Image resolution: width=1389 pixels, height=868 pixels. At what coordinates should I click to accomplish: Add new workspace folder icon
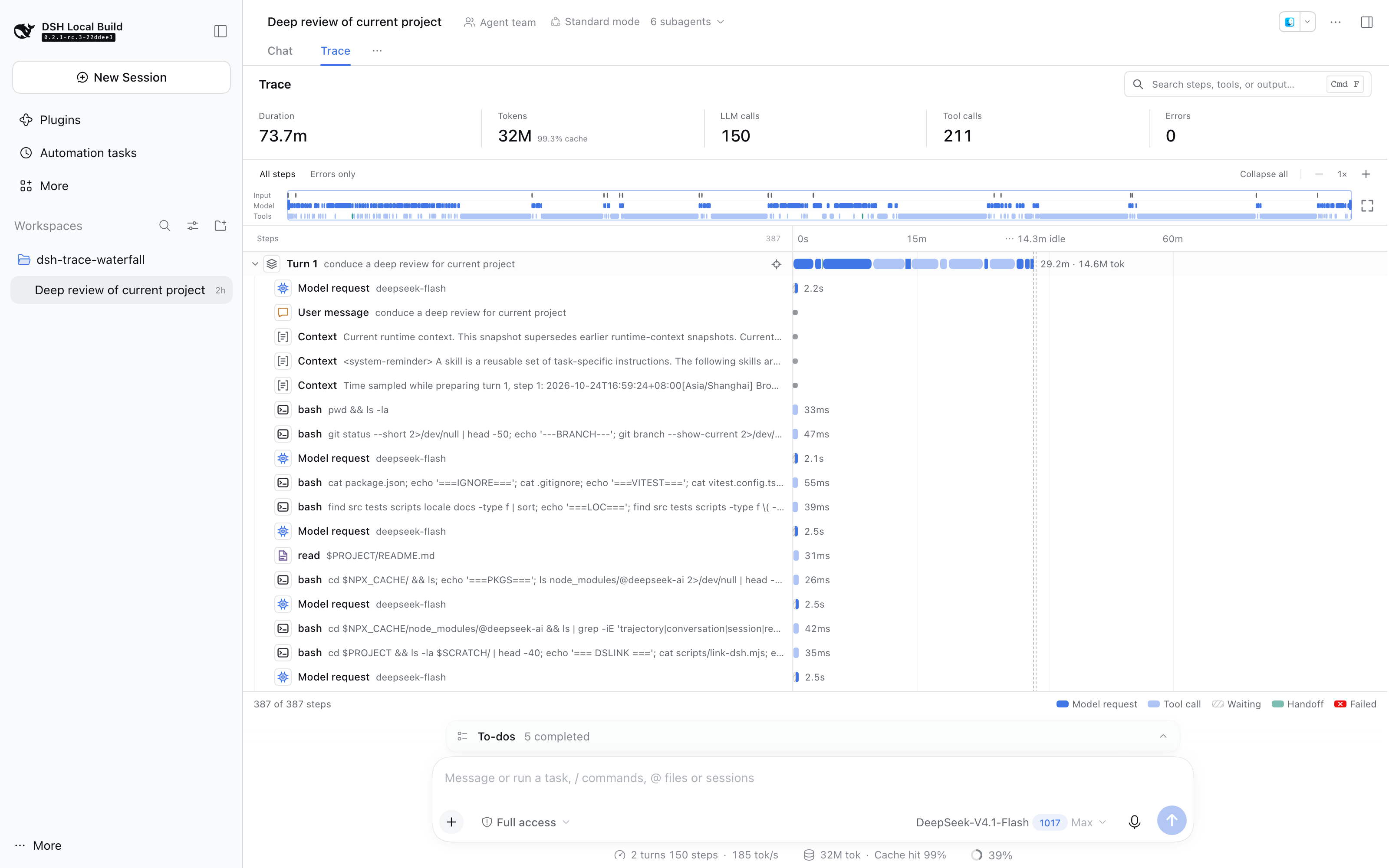coord(221,226)
